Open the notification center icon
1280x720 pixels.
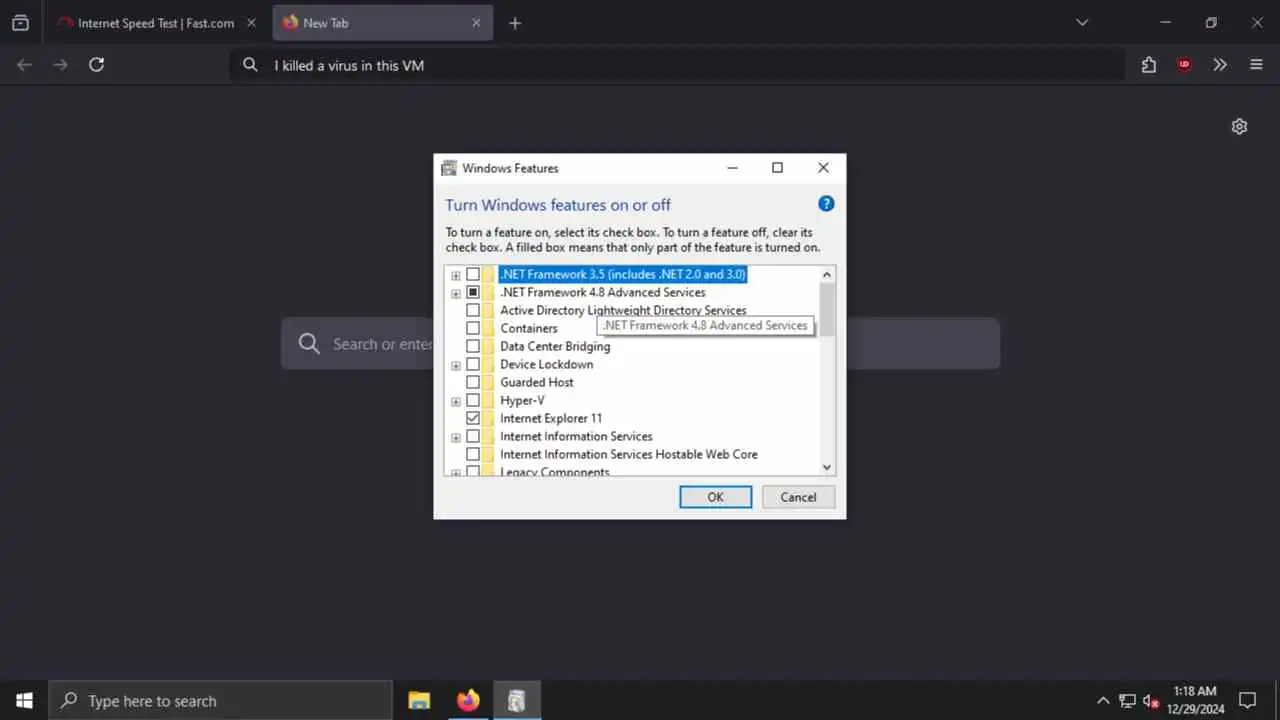tap(1247, 700)
